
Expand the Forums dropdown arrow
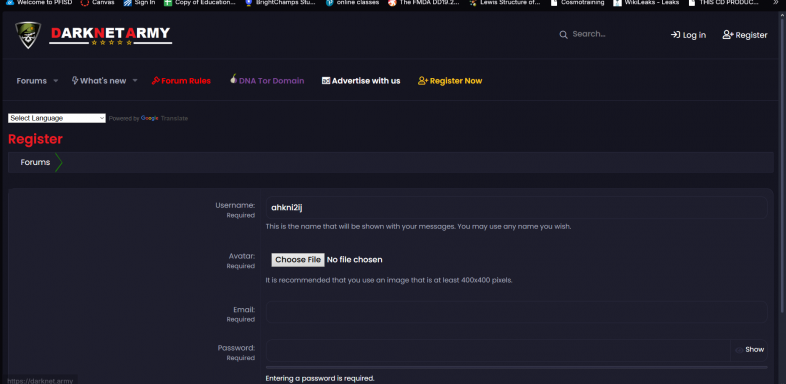pos(56,81)
